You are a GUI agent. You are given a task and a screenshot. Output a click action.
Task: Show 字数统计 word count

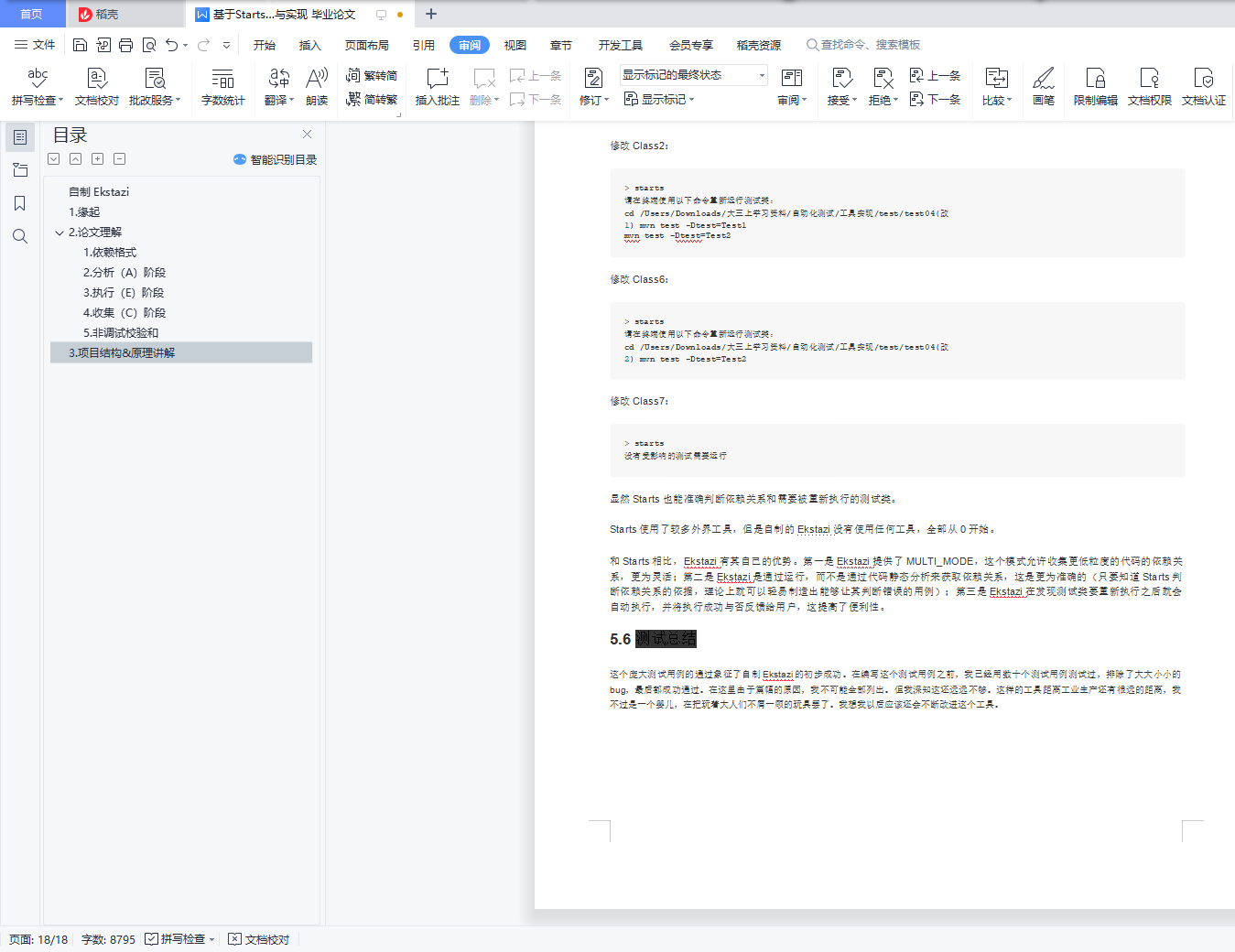click(222, 87)
